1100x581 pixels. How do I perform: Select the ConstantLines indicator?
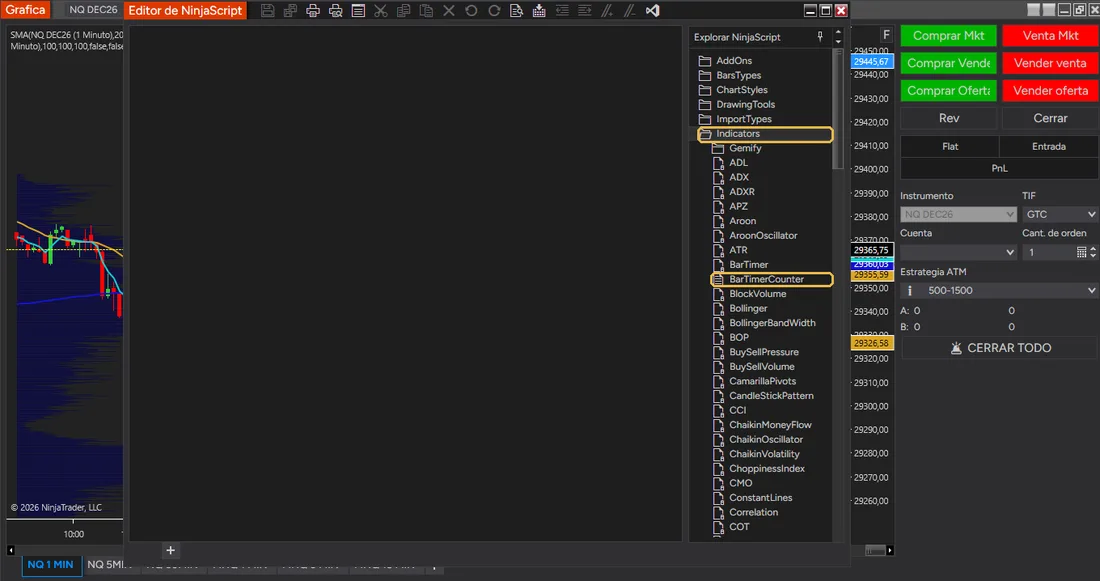click(x=760, y=497)
